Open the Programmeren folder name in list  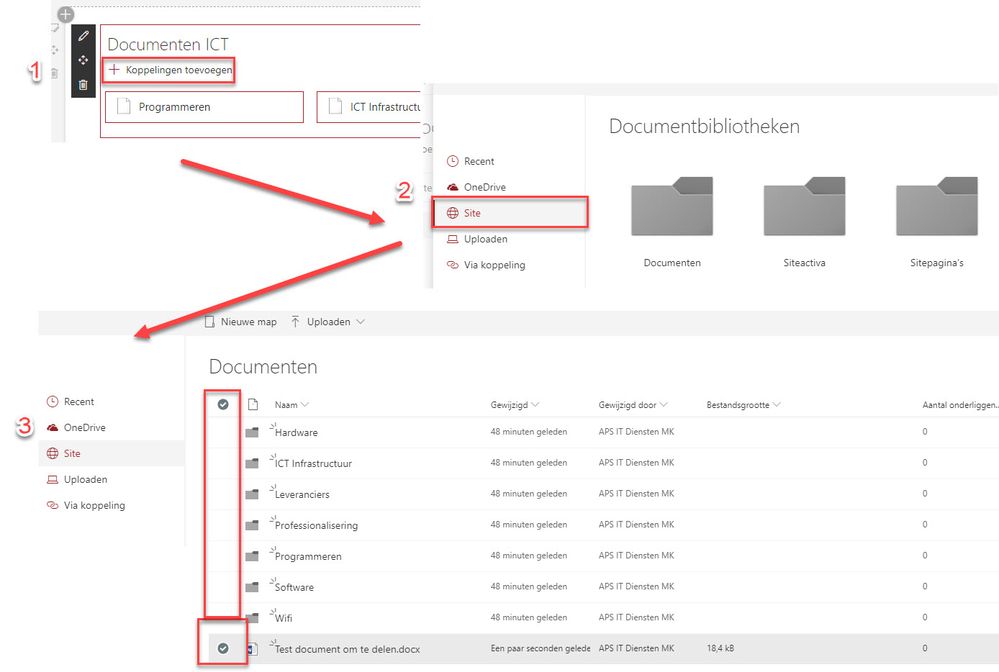coord(308,557)
